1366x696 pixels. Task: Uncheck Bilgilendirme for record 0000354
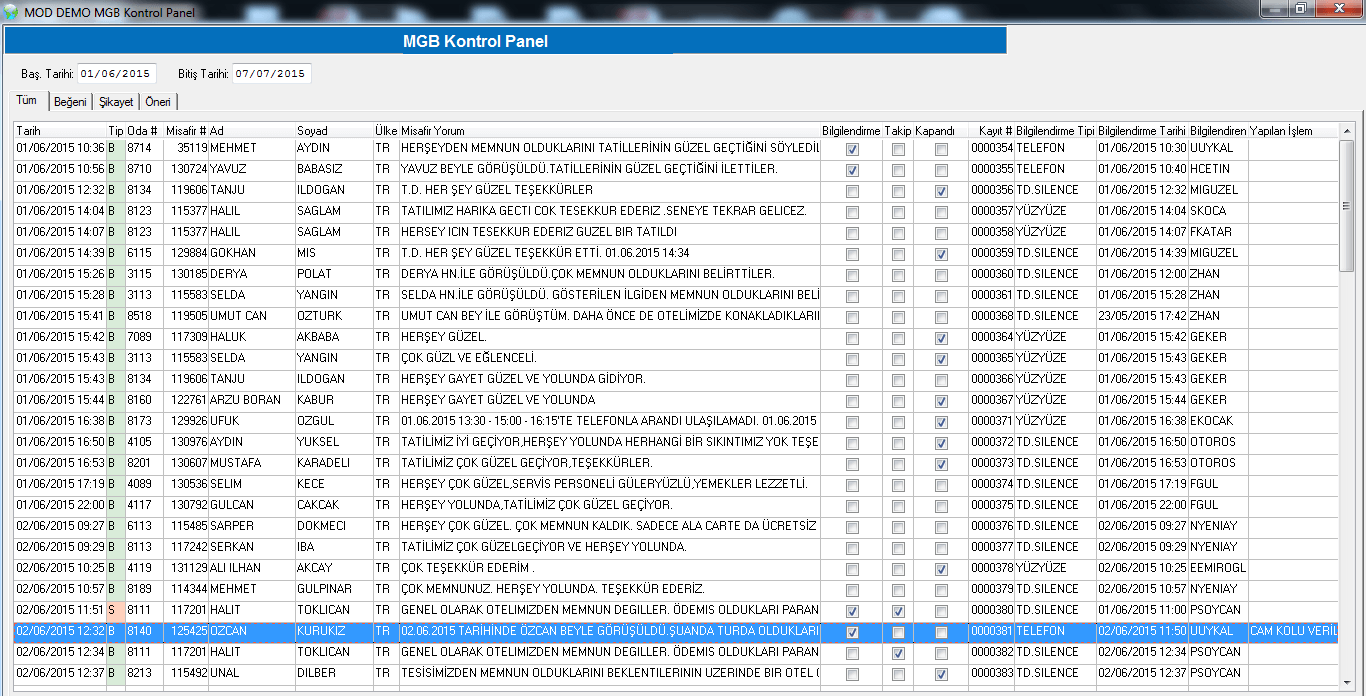[x=852, y=149]
